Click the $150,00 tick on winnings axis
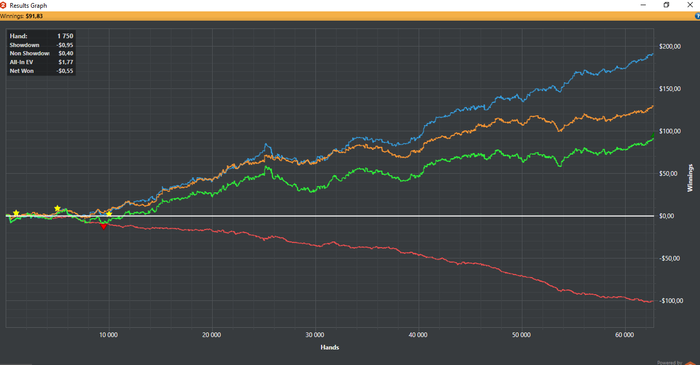 (x=670, y=89)
